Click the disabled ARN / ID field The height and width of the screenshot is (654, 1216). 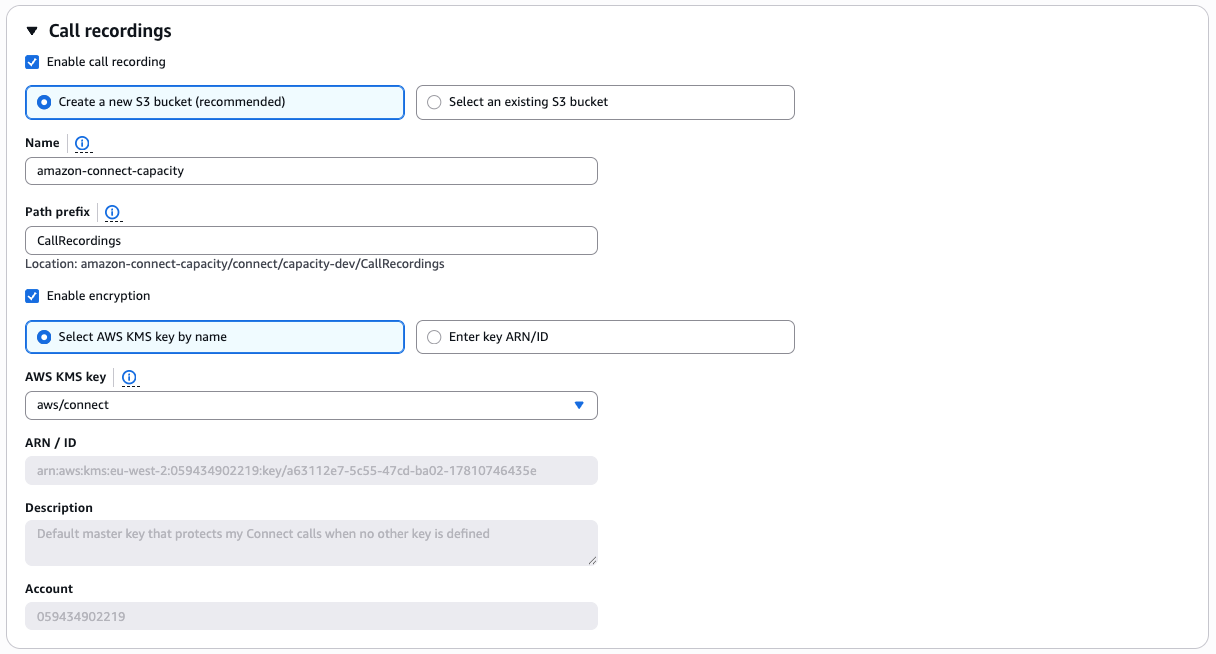(x=311, y=471)
